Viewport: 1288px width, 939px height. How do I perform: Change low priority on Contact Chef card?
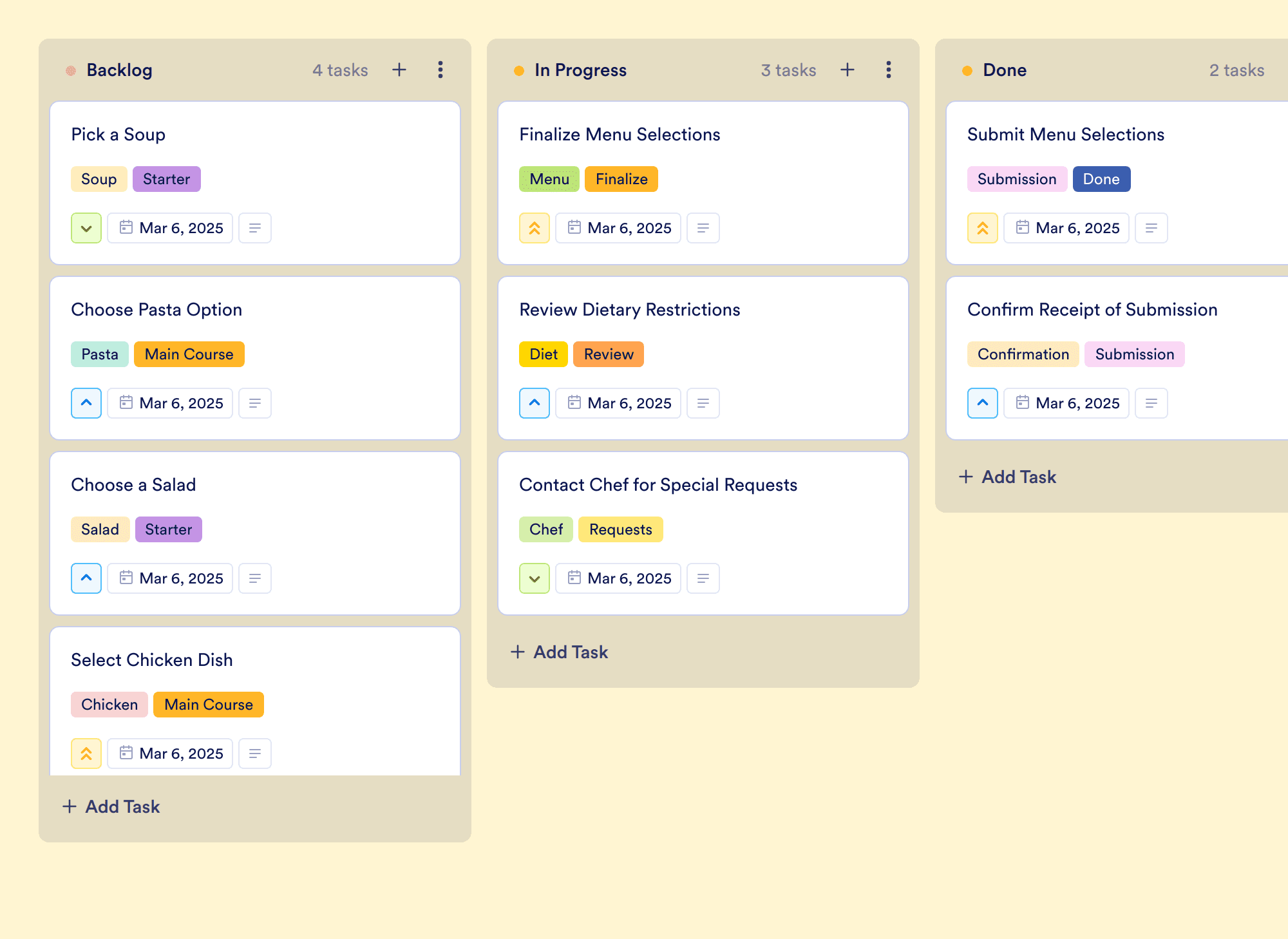[x=535, y=578]
